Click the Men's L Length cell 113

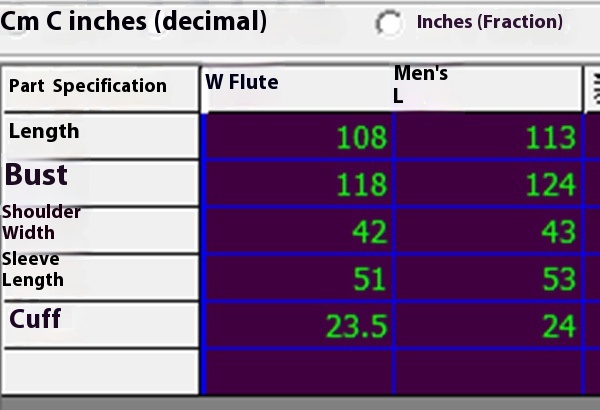[488, 137]
